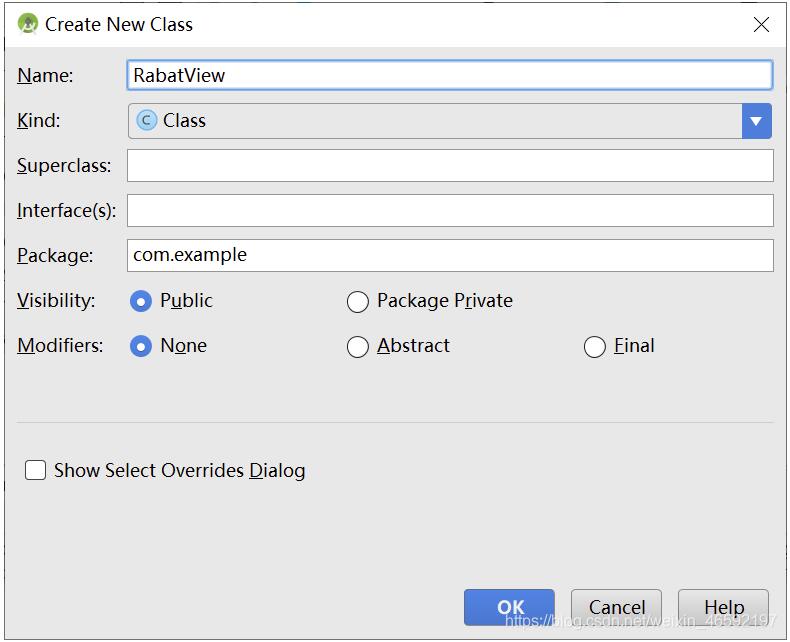790x642 pixels.
Task: Select the None modifier option
Action: [x=142, y=346]
